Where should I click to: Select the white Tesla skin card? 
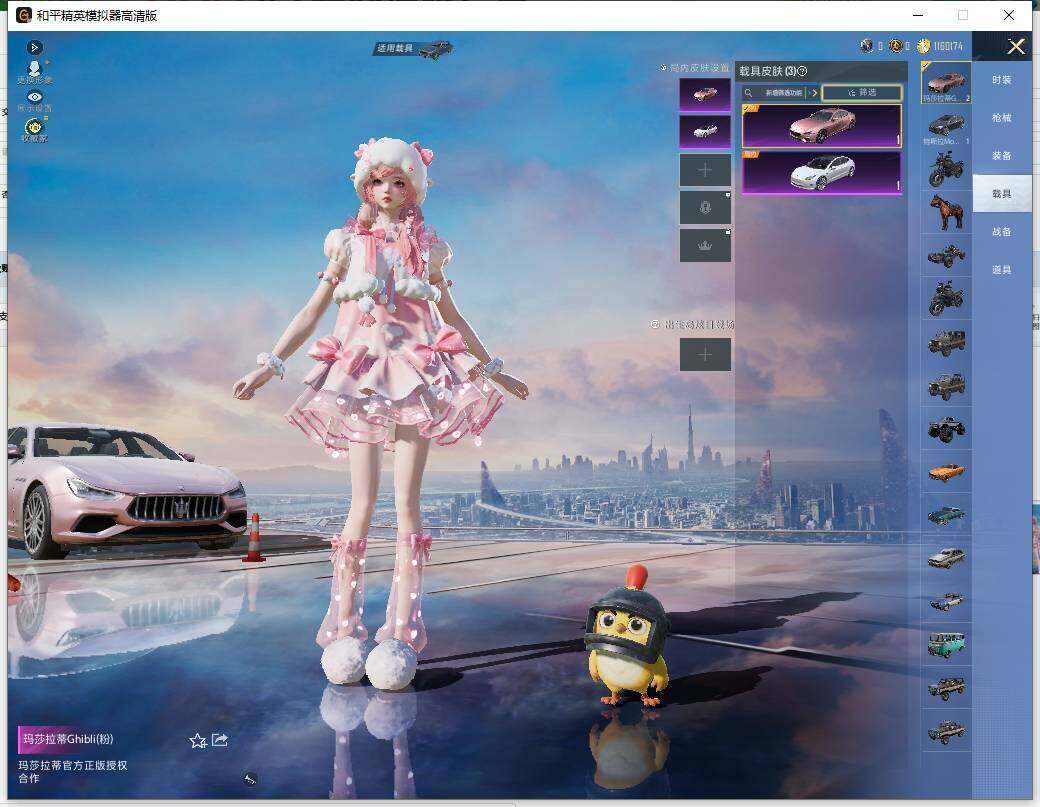[x=822, y=172]
